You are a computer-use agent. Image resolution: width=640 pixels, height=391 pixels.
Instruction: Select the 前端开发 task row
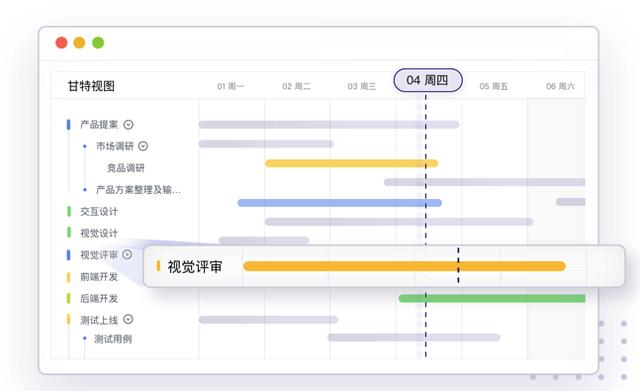[99, 277]
